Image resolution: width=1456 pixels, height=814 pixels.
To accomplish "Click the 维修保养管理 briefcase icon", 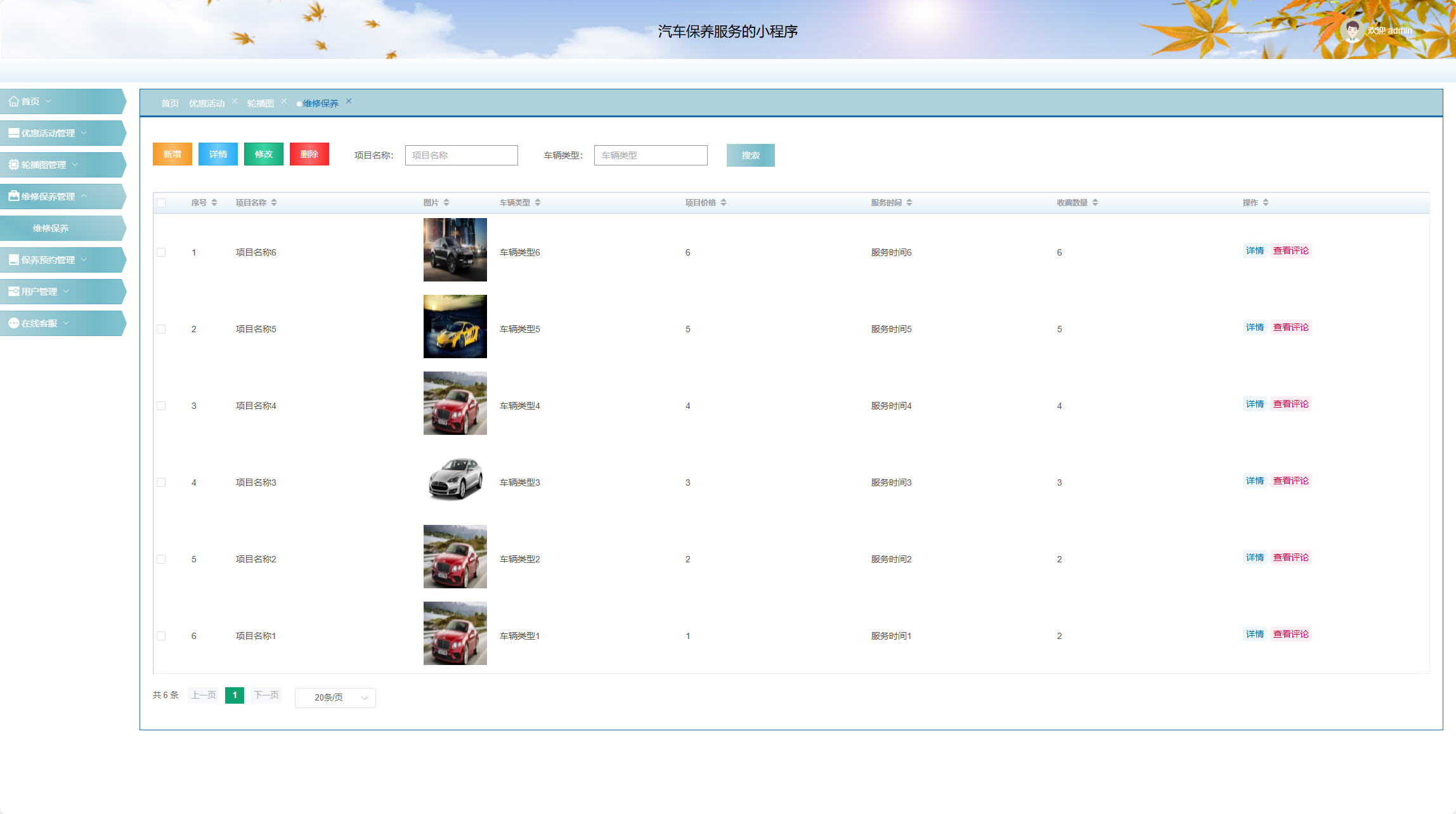I will pyautogui.click(x=13, y=197).
